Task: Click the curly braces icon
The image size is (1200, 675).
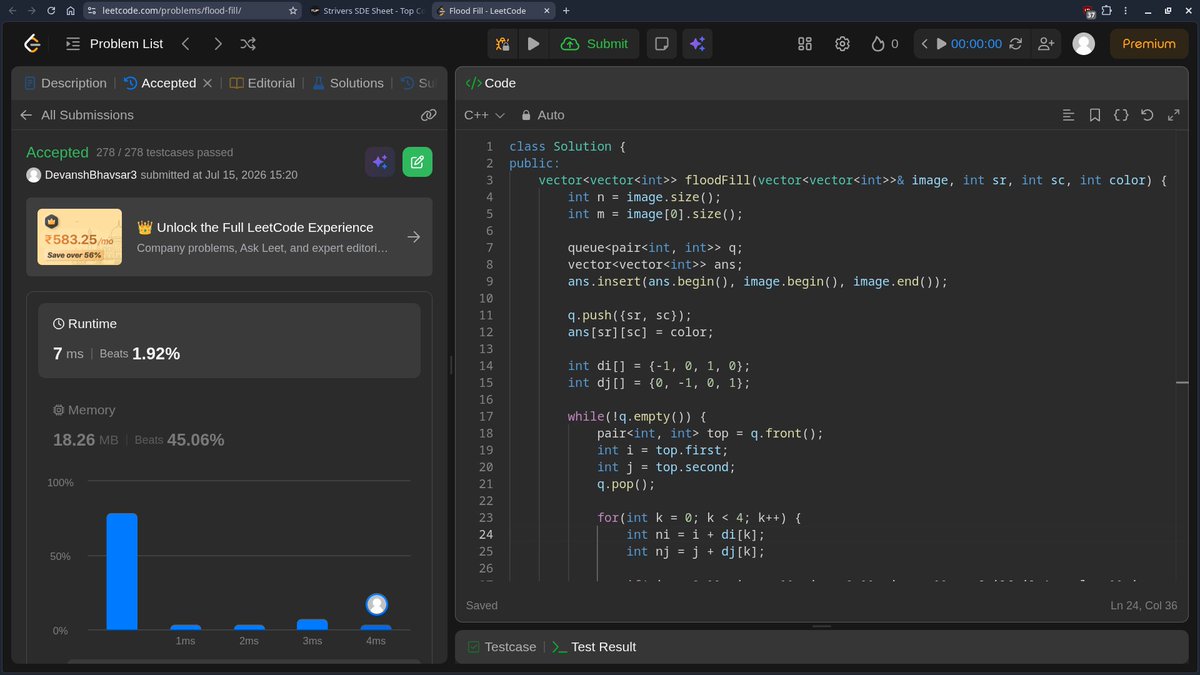Action: (1121, 115)
